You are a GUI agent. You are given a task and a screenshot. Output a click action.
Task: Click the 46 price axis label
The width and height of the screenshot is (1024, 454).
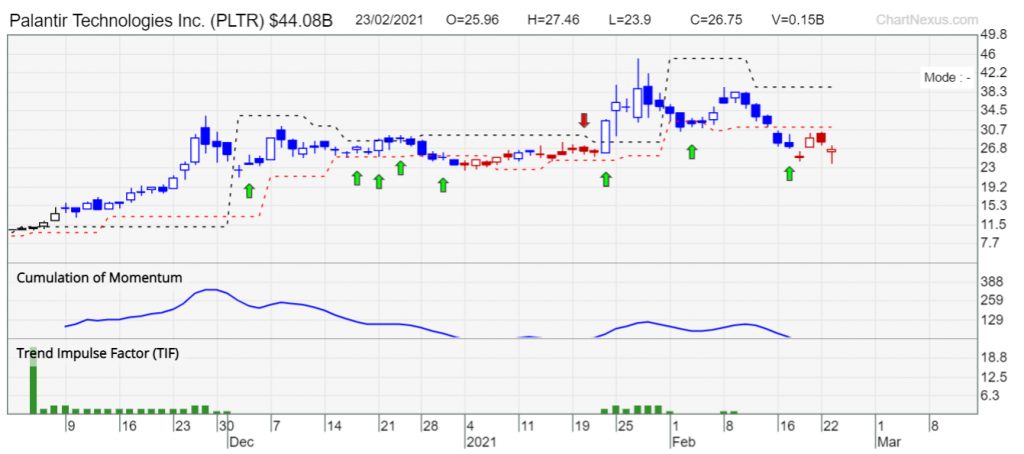[x=989, y=53]
